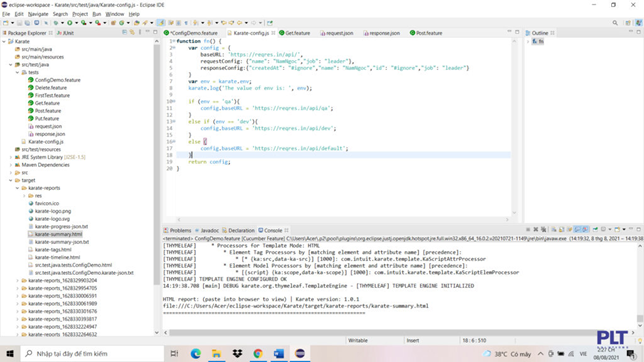
Task: Click the Display Selected Console icon
Action: pyautogui.click(x=603, y=229)
